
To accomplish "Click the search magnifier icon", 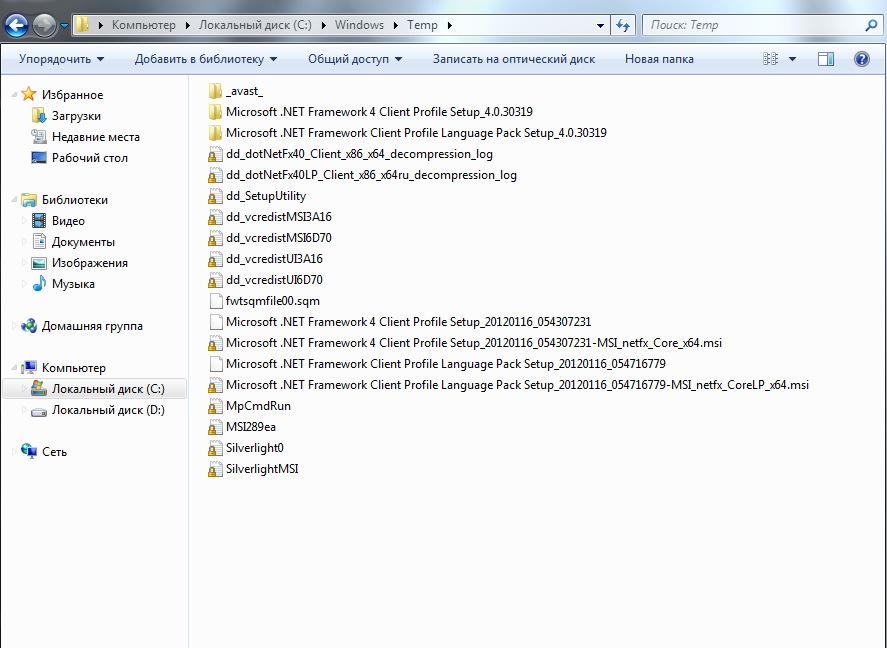I will point(870,25).
